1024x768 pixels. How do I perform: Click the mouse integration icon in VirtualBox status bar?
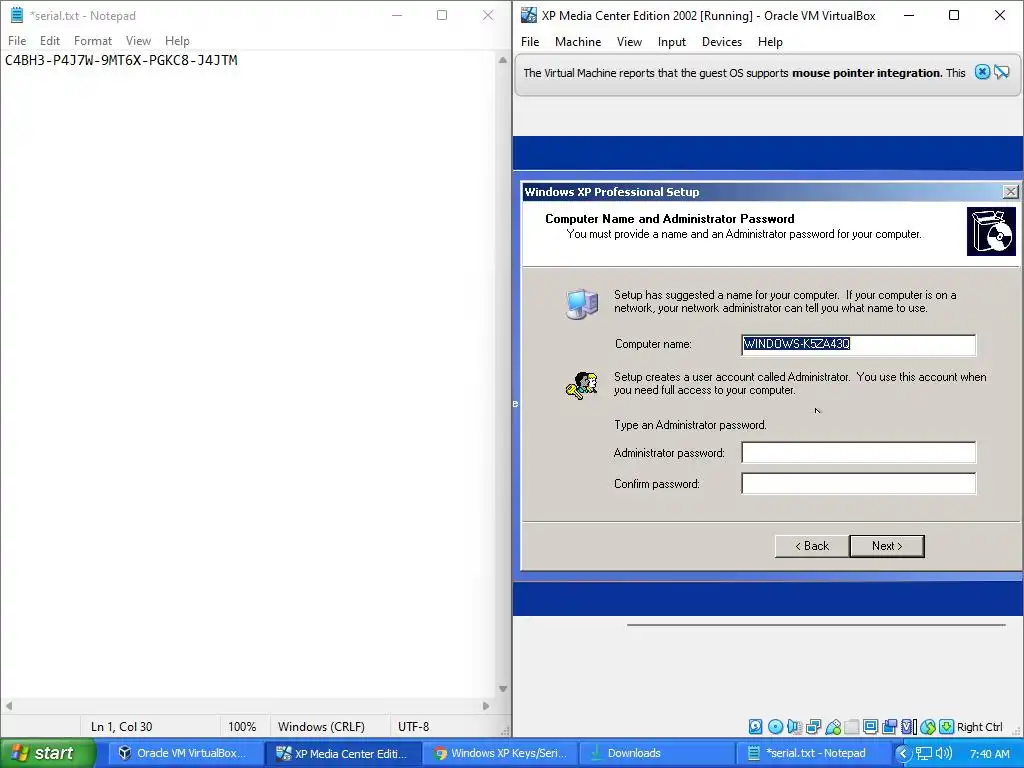click(928, 726)
